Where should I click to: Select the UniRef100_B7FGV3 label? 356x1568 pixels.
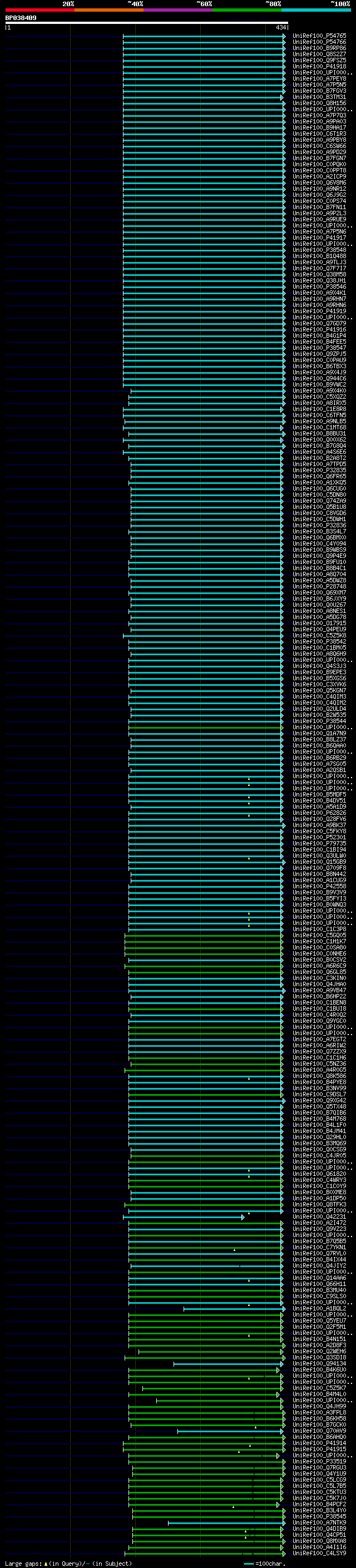click(319, 91)
